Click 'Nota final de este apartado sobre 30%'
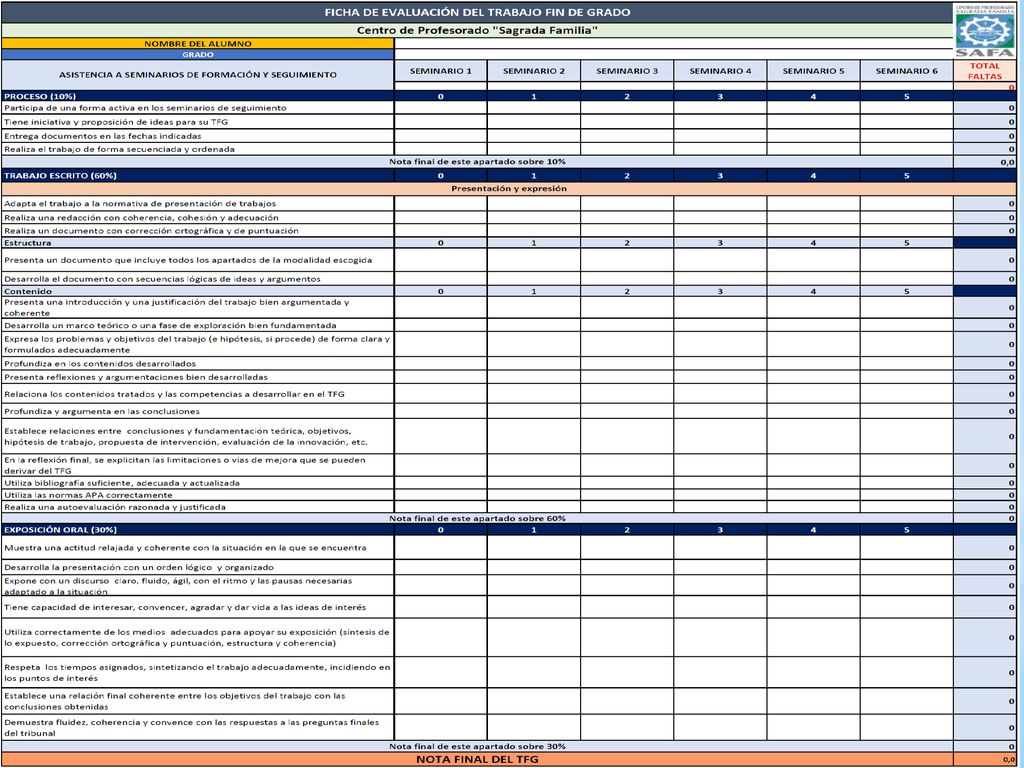Viewport: 1024px width, 768px height. pos(477,746)
